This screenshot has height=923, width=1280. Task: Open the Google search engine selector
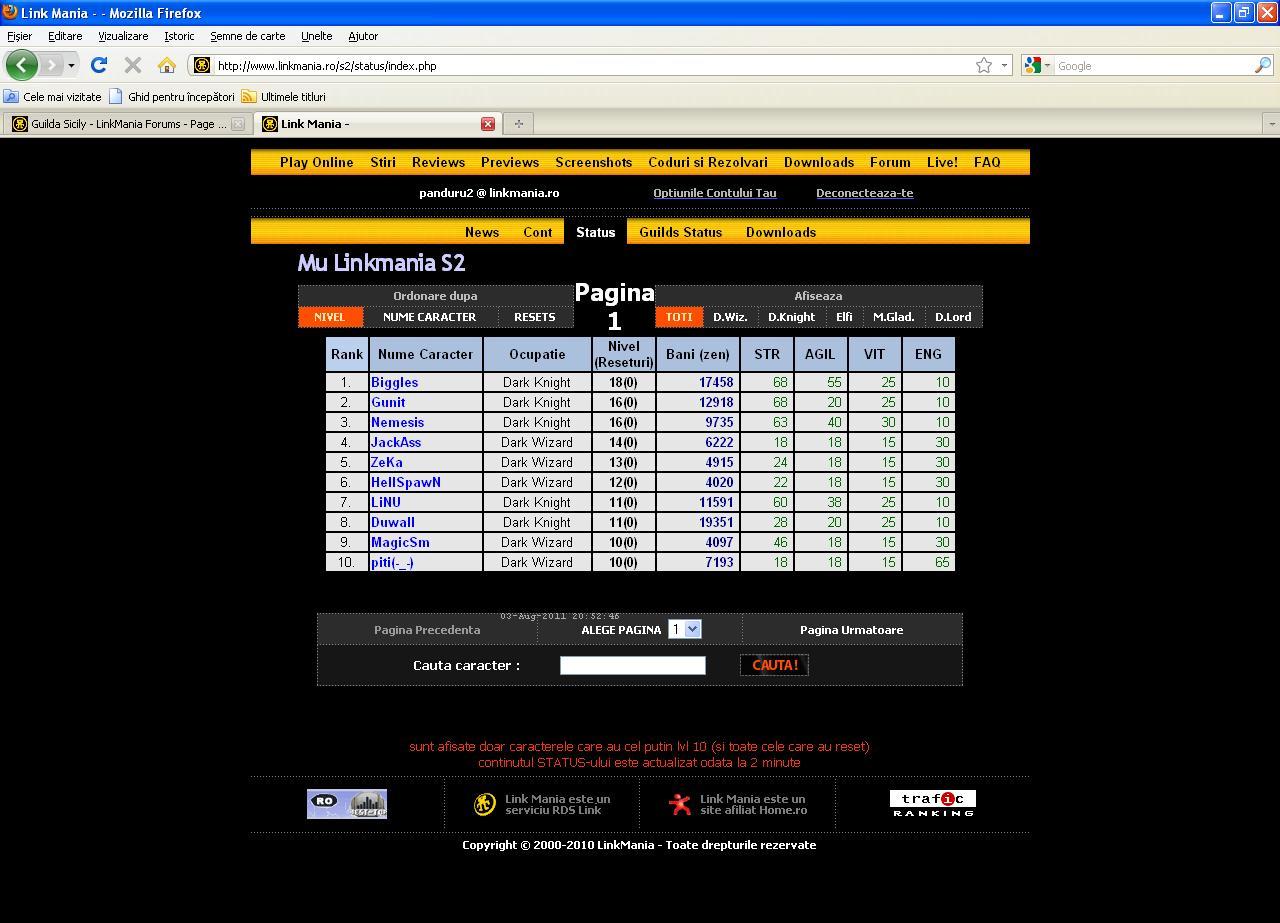(x=1037, y=65)
